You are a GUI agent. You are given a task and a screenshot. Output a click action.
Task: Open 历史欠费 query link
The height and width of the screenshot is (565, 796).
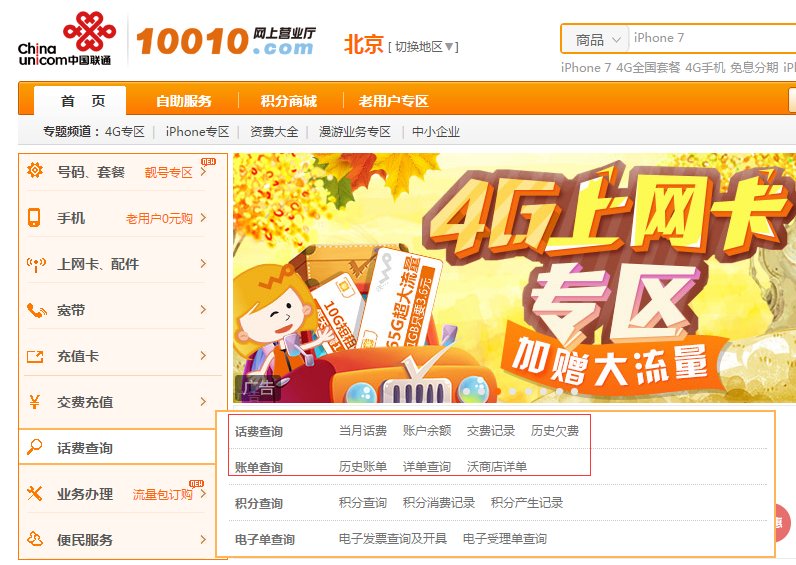pos(555,431)
